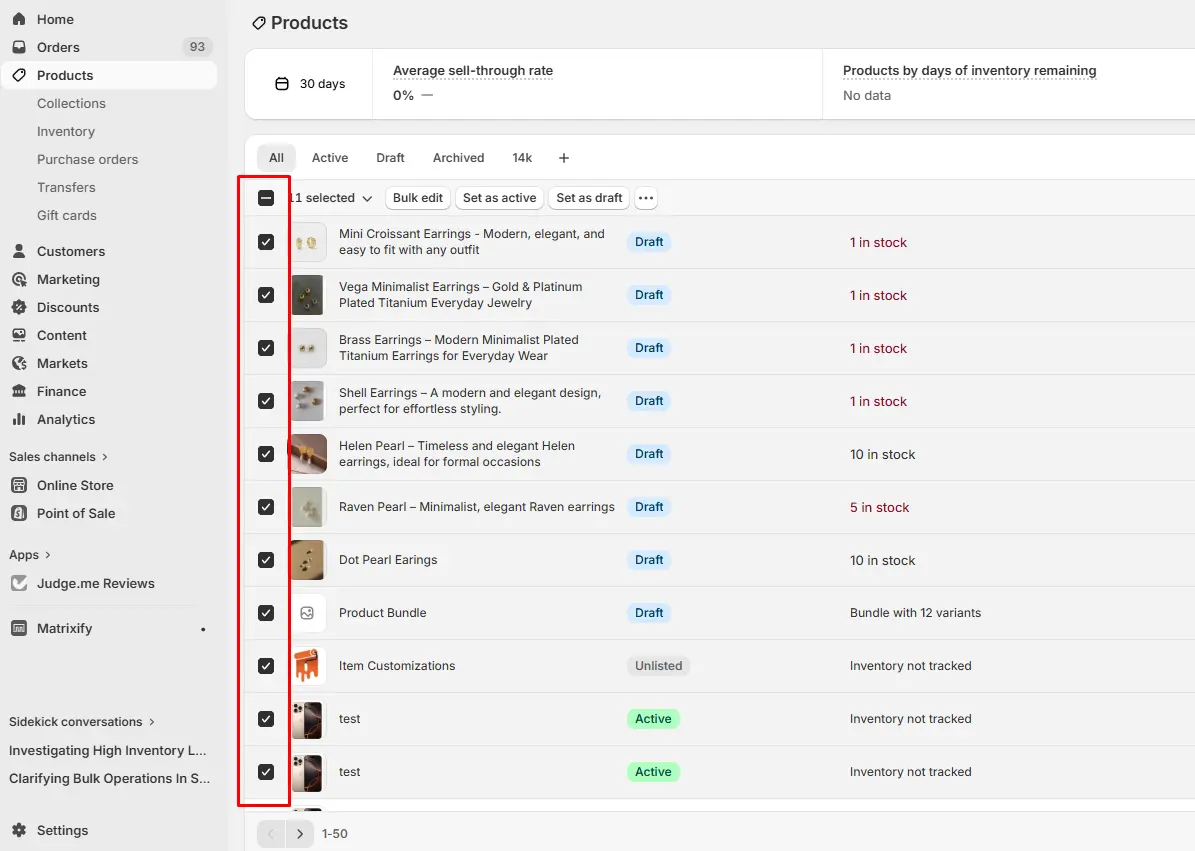
Task: Click the Point of Sale icon
Action: point(19,513)
